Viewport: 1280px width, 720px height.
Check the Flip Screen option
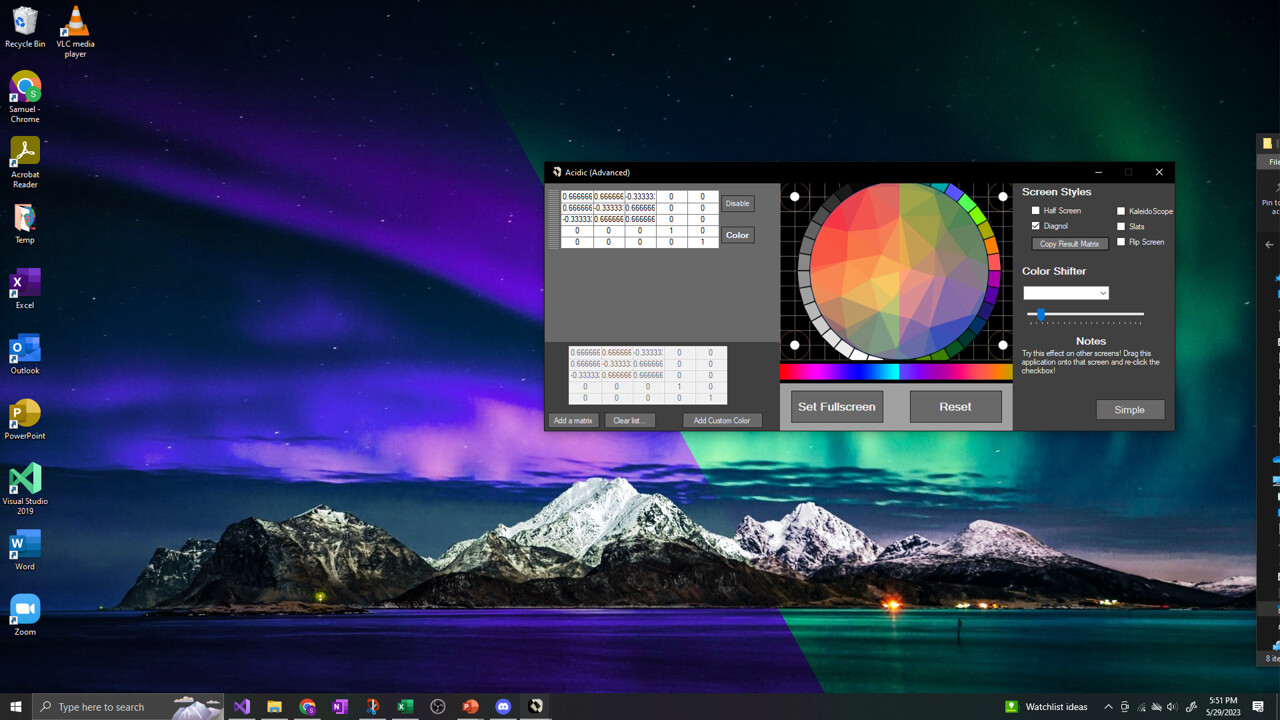(x=1121, y=242)
